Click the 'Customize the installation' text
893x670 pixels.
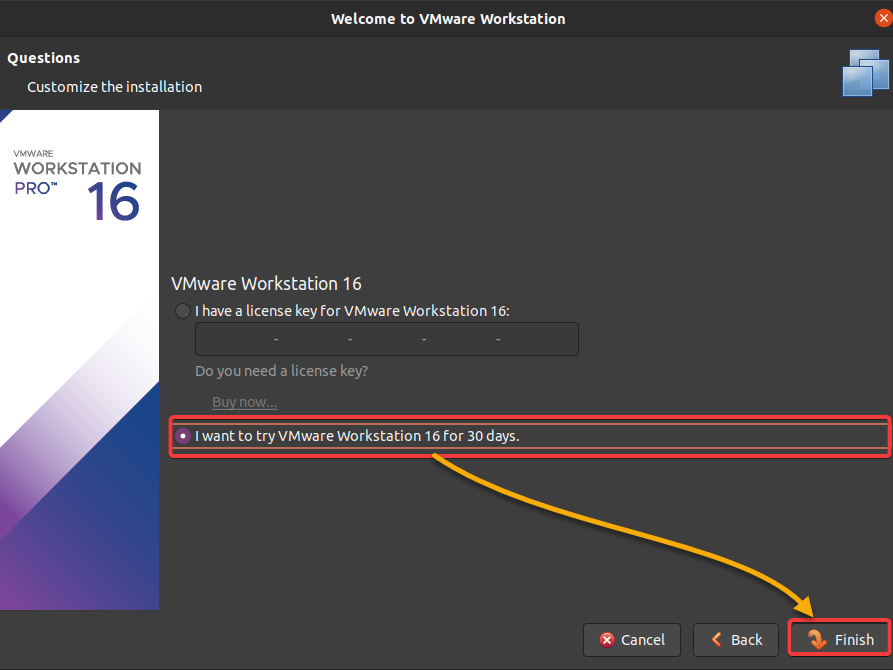(114, 87)
